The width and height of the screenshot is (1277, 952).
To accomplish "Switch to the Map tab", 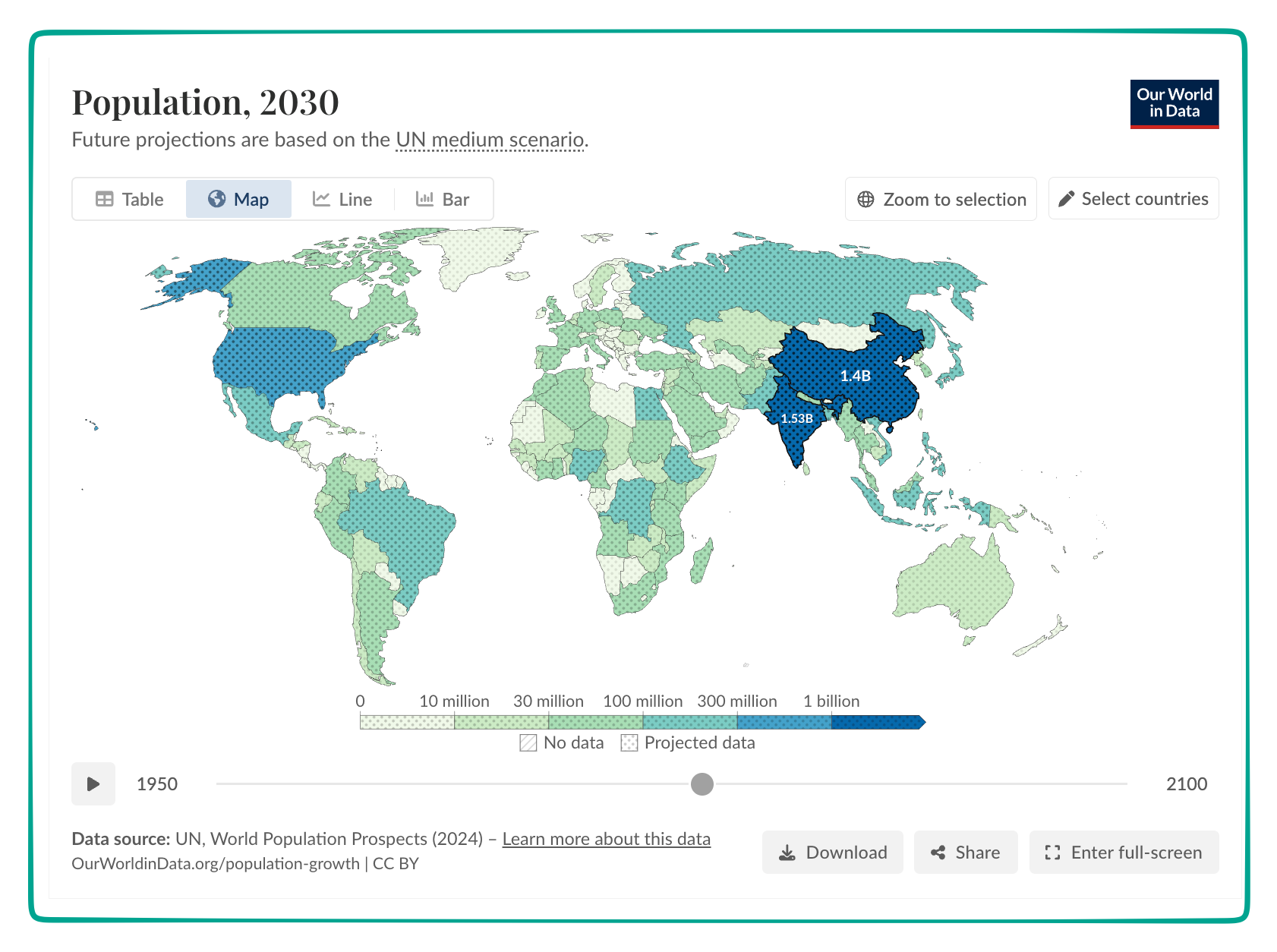I will pyautogui.click(x=238, y=199).
